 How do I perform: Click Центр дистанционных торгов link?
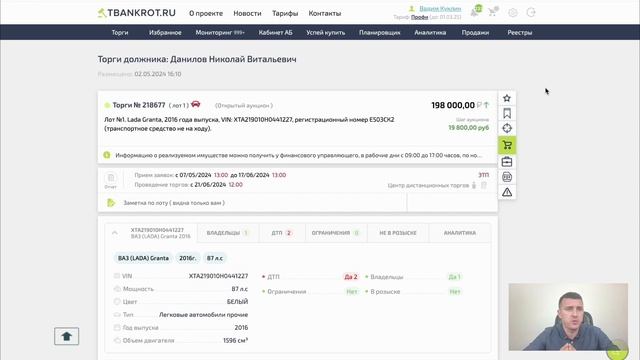click(x=429, y=185)
